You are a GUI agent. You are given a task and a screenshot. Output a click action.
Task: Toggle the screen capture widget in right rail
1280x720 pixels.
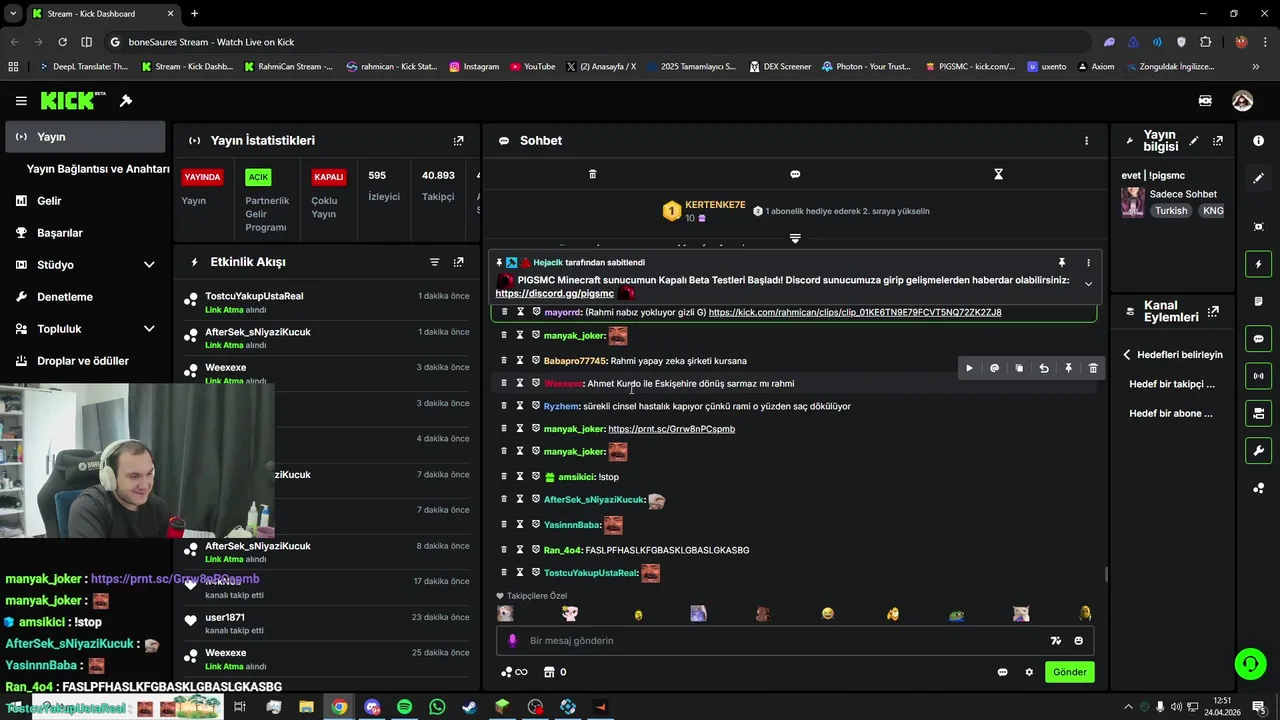(1258, 227)
